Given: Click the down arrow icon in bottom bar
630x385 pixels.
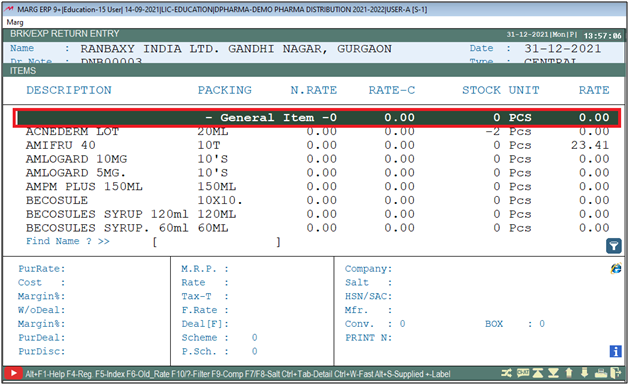Looking at the screenshot, I should click(584, 373).
